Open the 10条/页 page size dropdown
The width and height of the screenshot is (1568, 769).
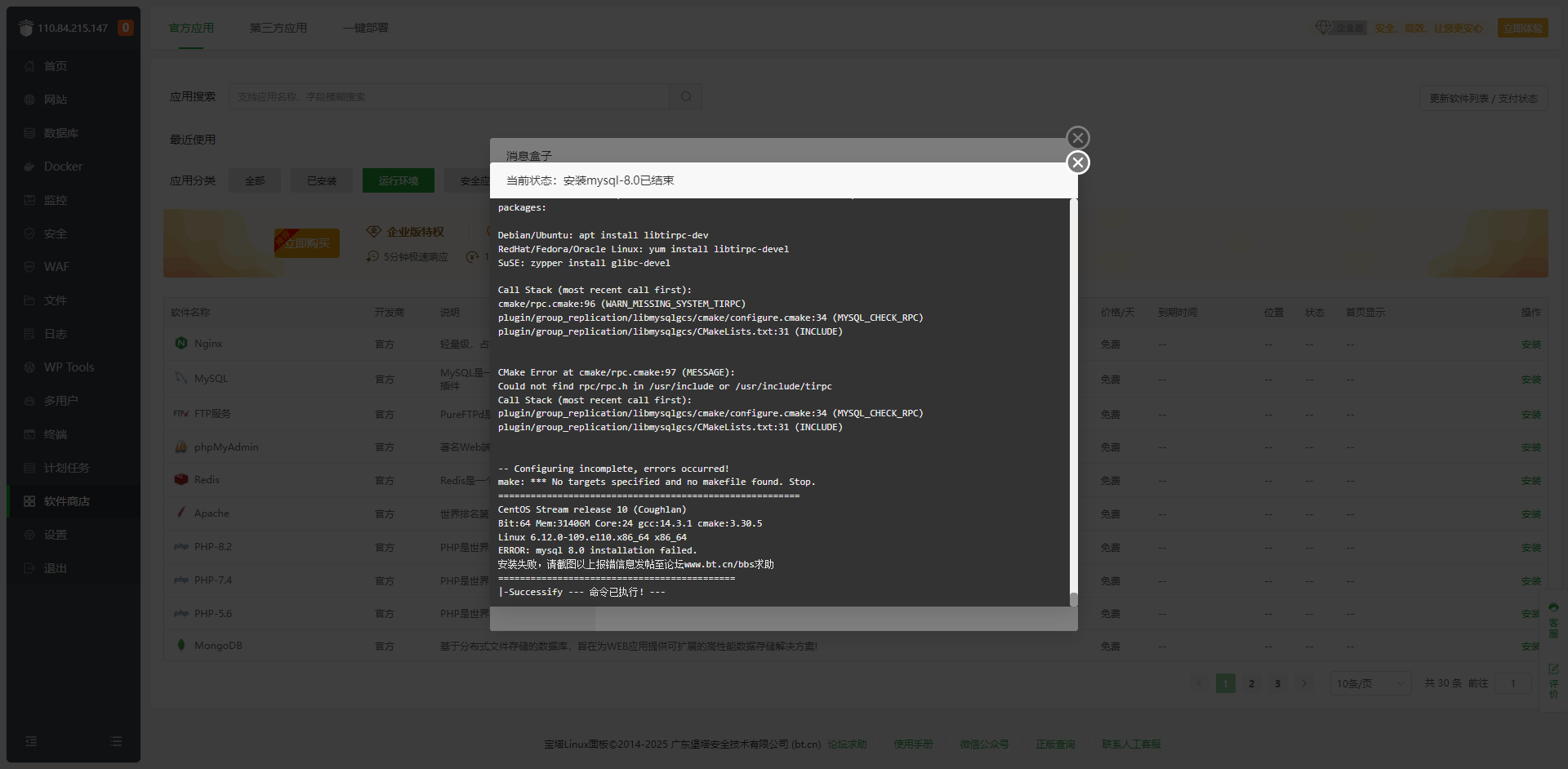pos(1370,683)
